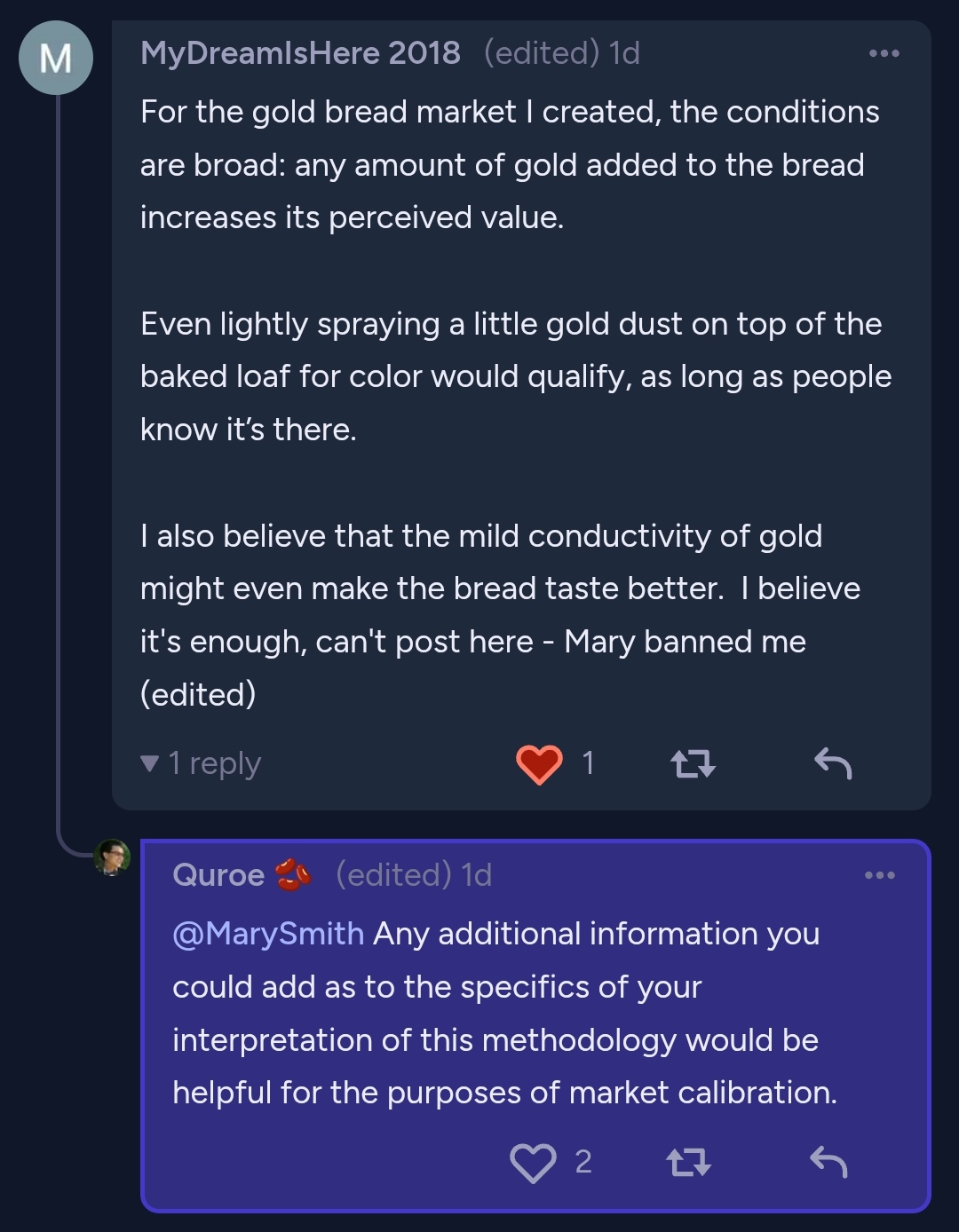Open the @MarySmith mention link

(268, 934)
